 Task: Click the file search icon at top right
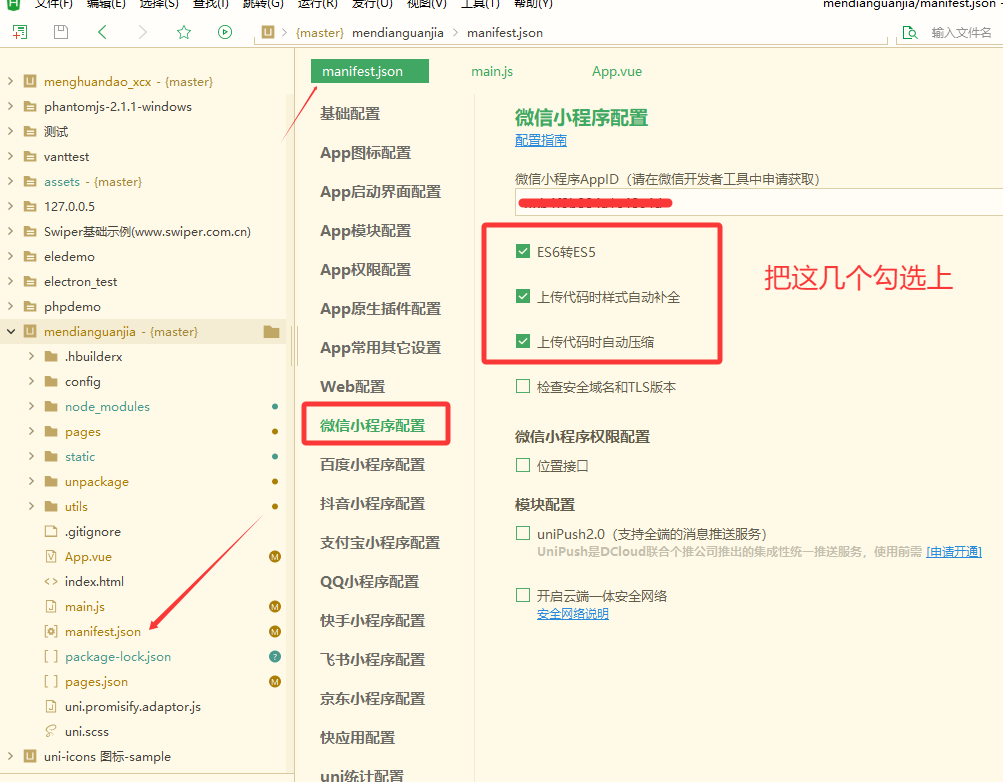pyautogui.click(x=910, y=33)
